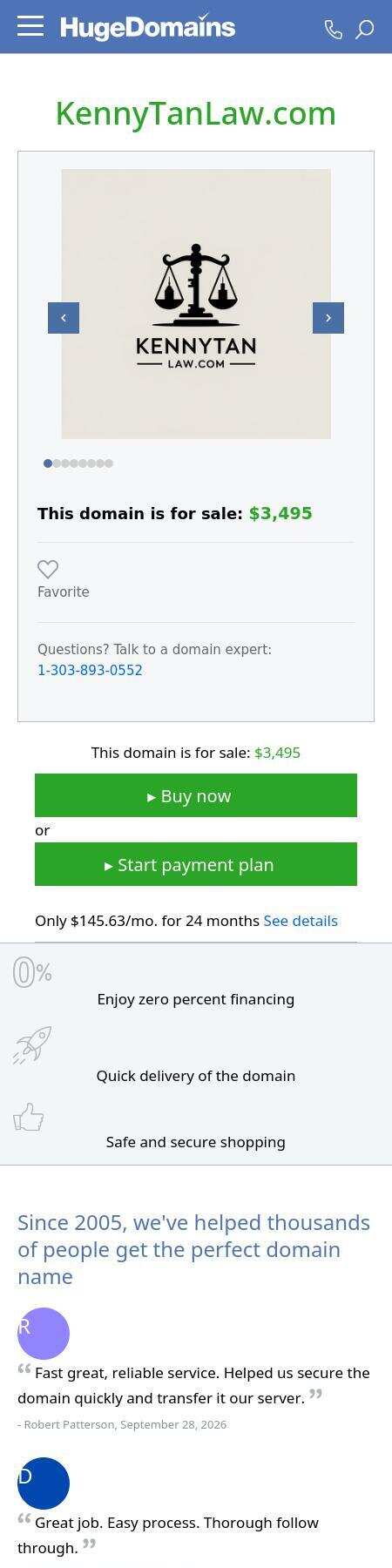Screen dimensions: 392x1568
Task: Click Start payment plan button
Action: (196, 864)
